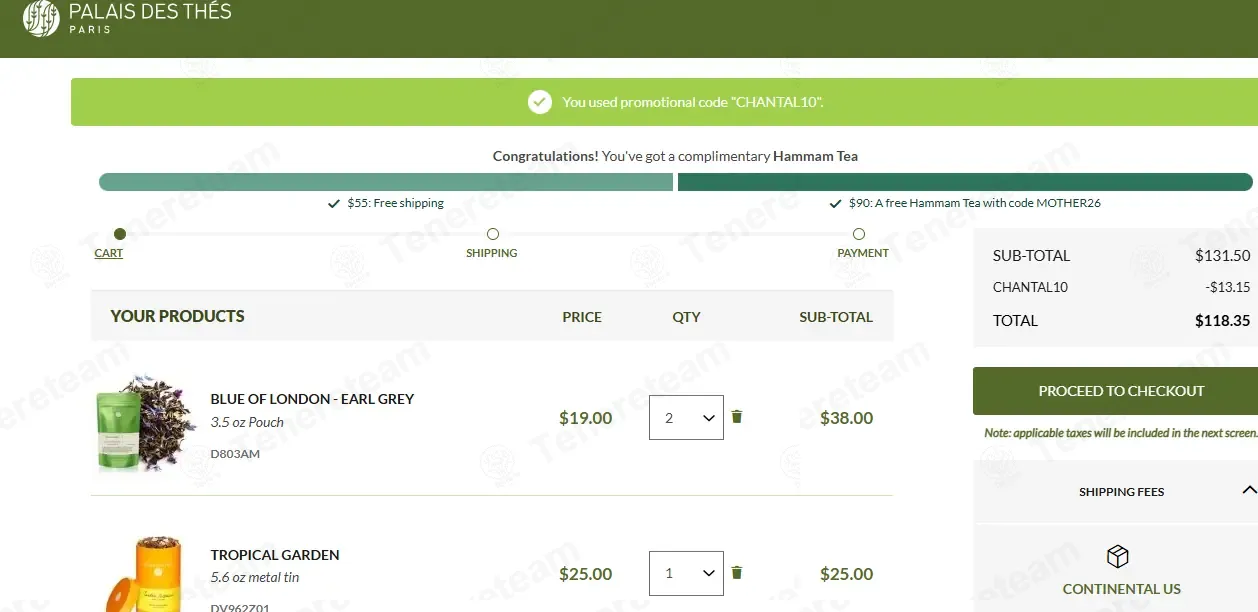Click the $55 free shipping checkmark
The width and height of the screenshot is (1258, 612).
click(334, 203)
